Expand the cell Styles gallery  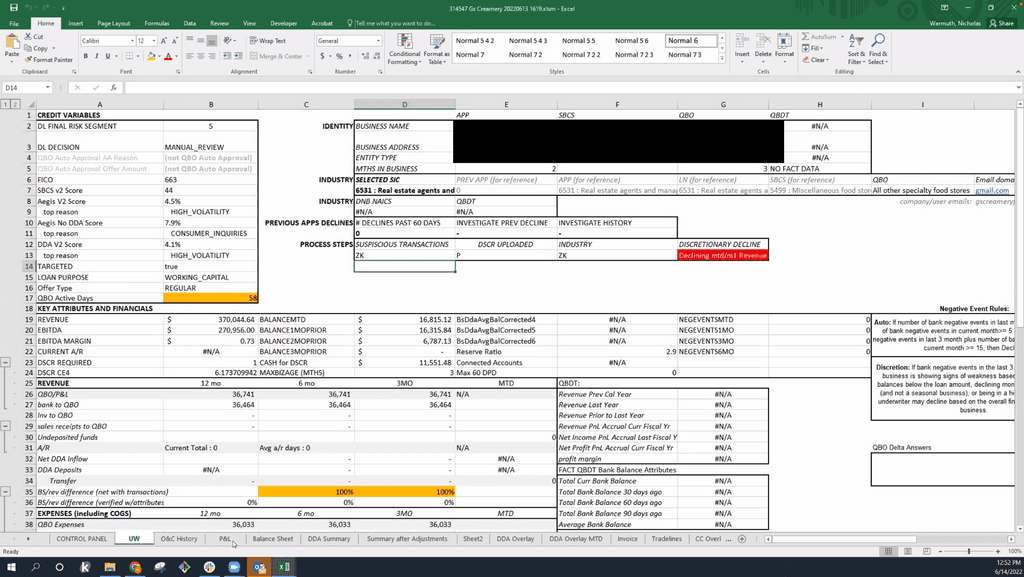click(x=722, y=59)
